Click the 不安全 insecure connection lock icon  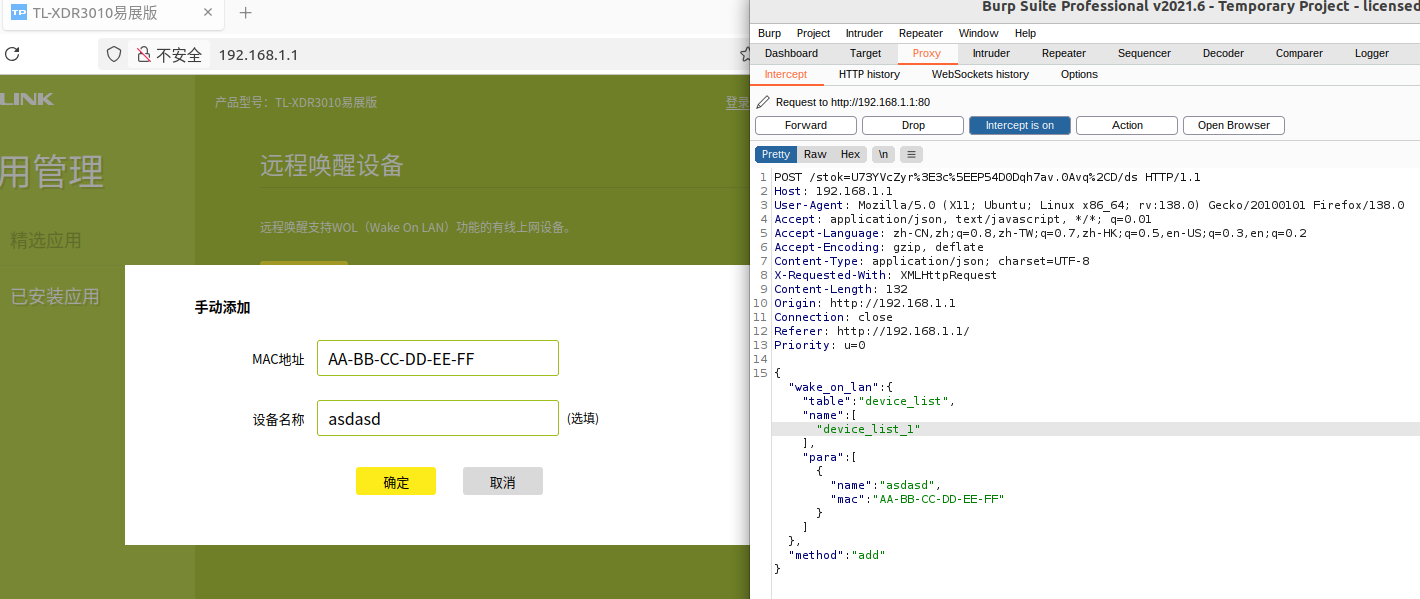pos(144,54)
